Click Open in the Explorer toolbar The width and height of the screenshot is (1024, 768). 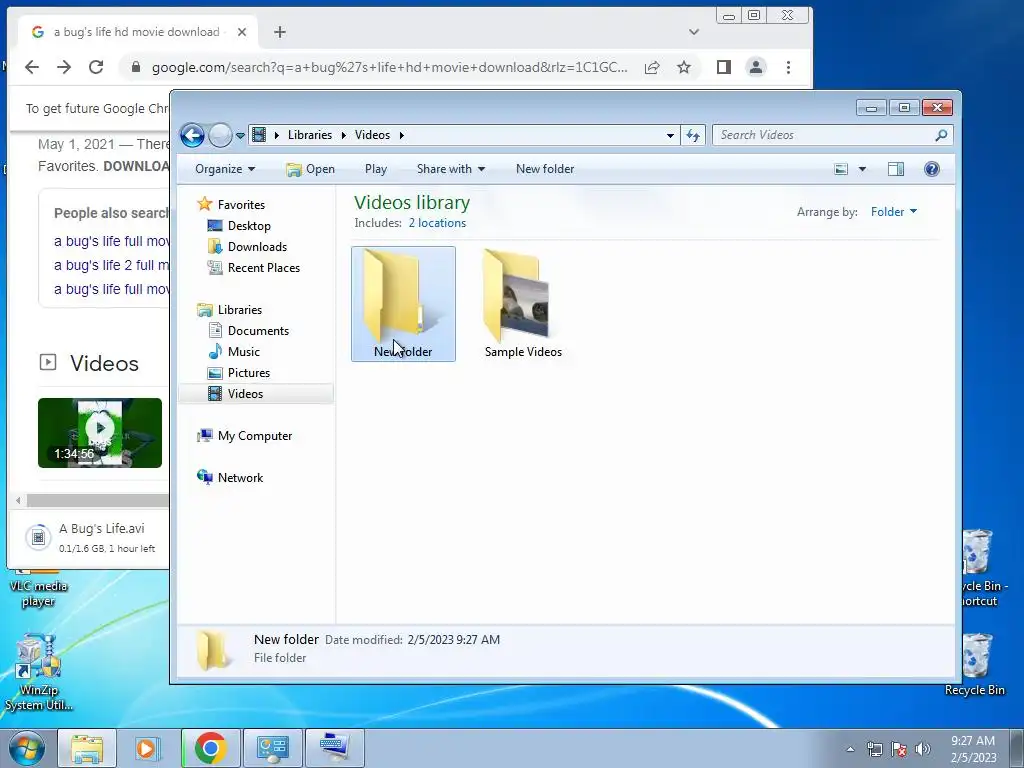pos(311,169)
